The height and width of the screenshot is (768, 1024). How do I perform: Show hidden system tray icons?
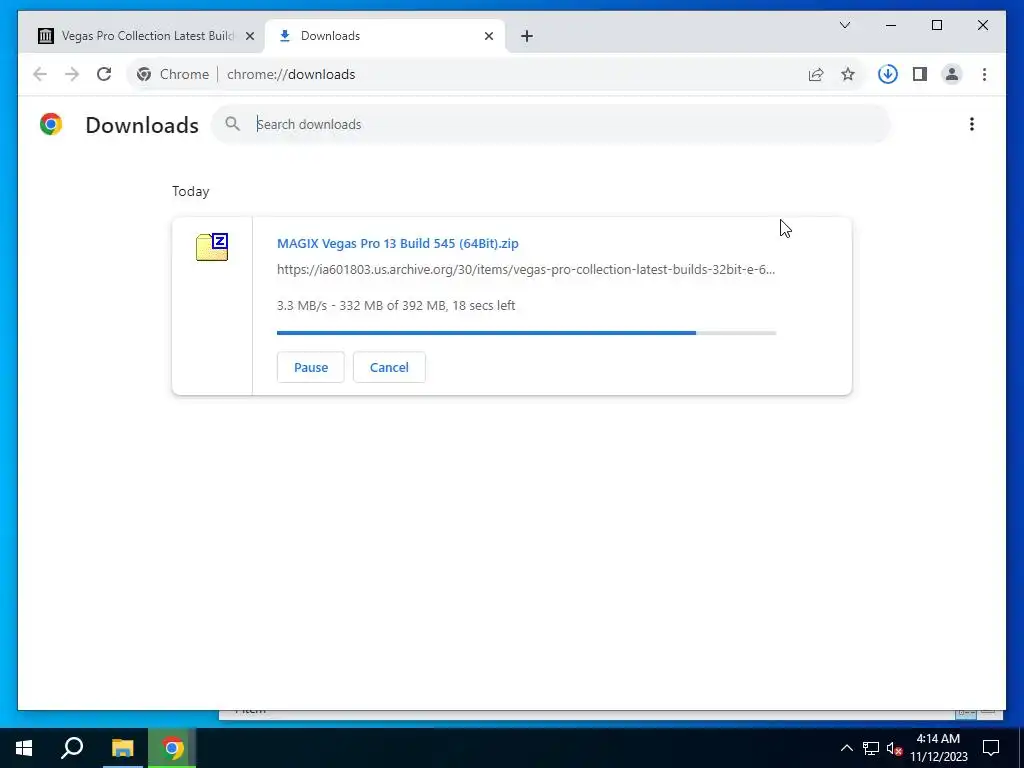point(846,748)
